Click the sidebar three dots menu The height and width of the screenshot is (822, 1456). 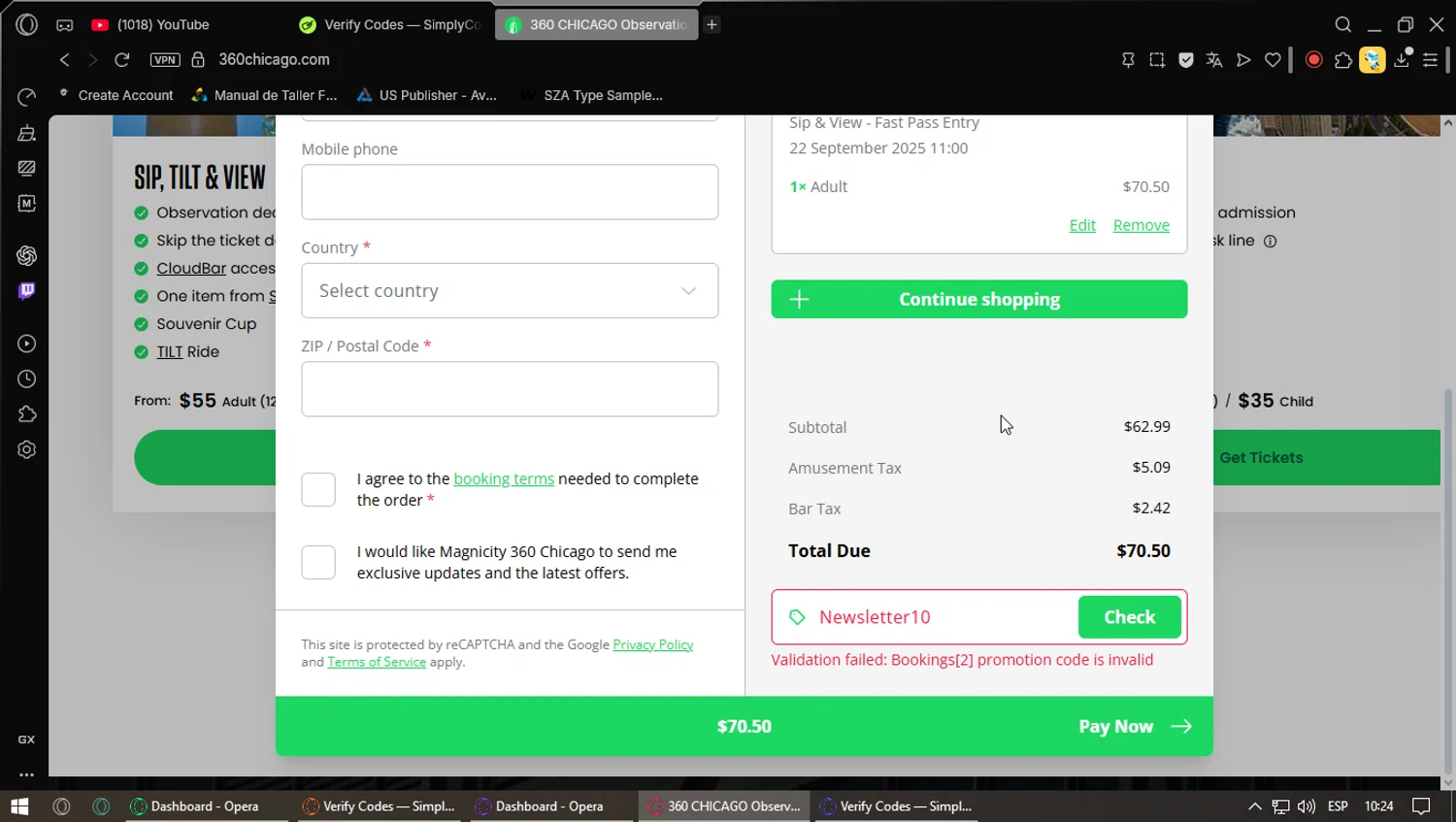coord(27,774)
